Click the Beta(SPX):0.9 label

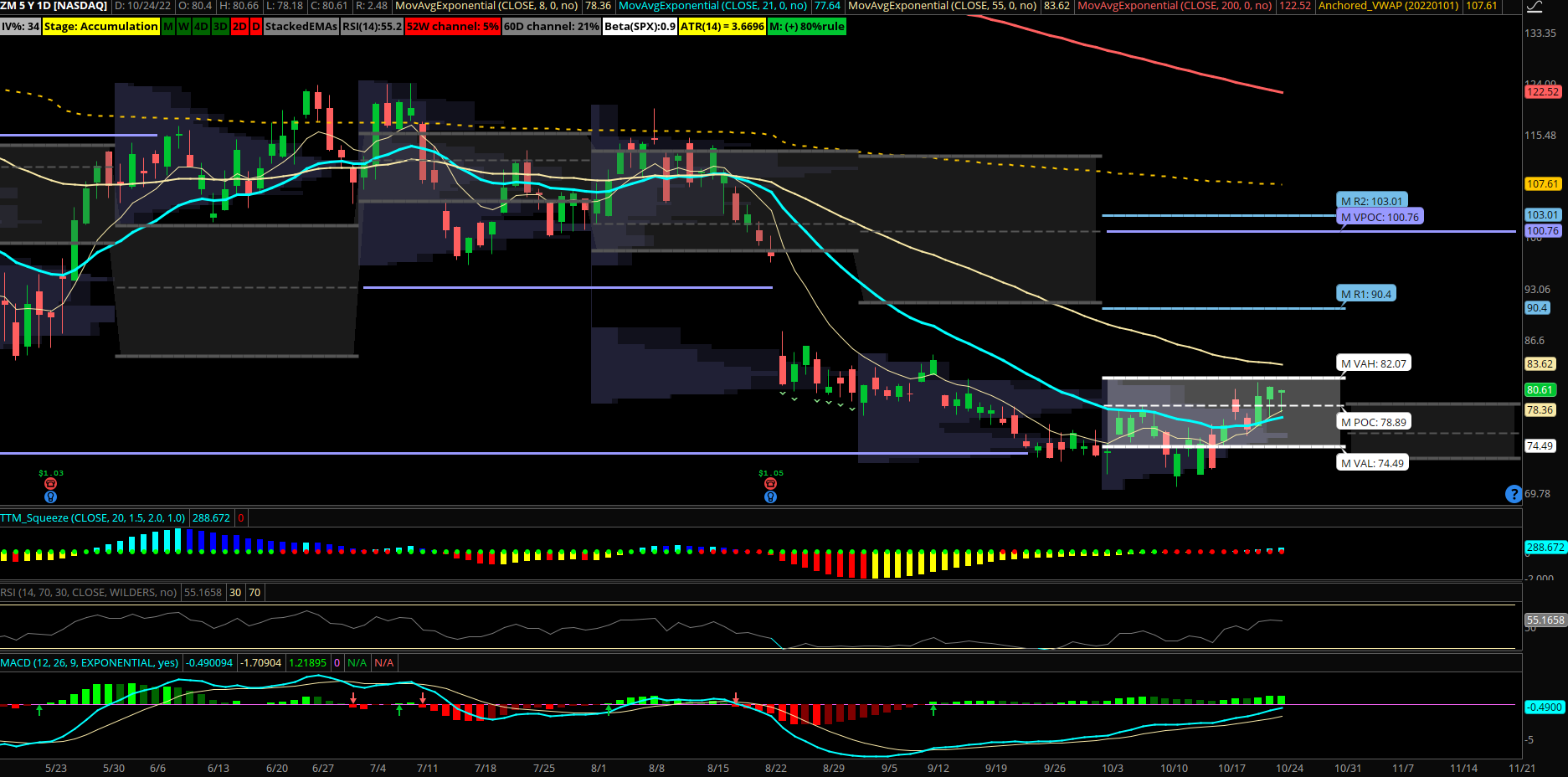(x=640, y=27)
